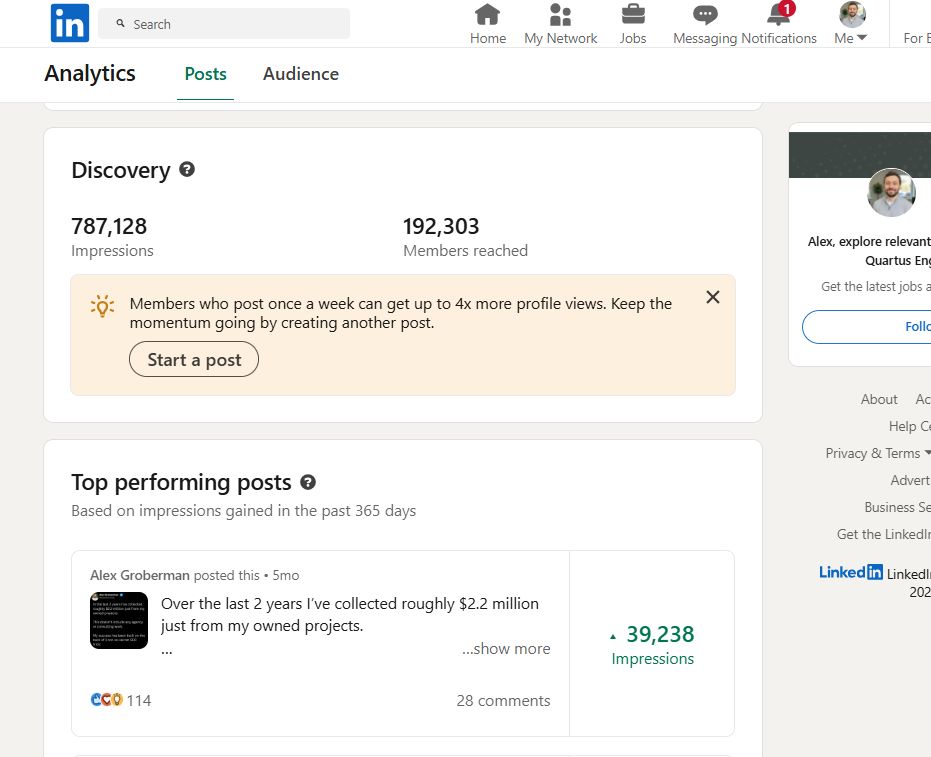
Task: Open the My Network icon
Action: (x=560, y=15)
